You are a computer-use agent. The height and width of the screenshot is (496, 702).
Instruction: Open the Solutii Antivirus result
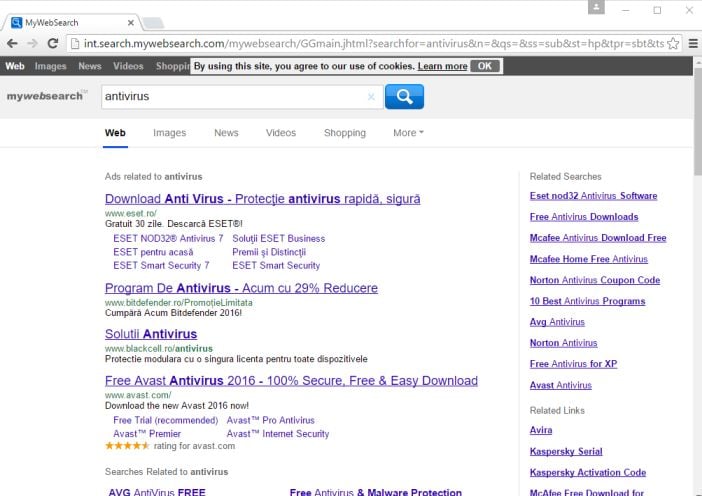(151, 334)
